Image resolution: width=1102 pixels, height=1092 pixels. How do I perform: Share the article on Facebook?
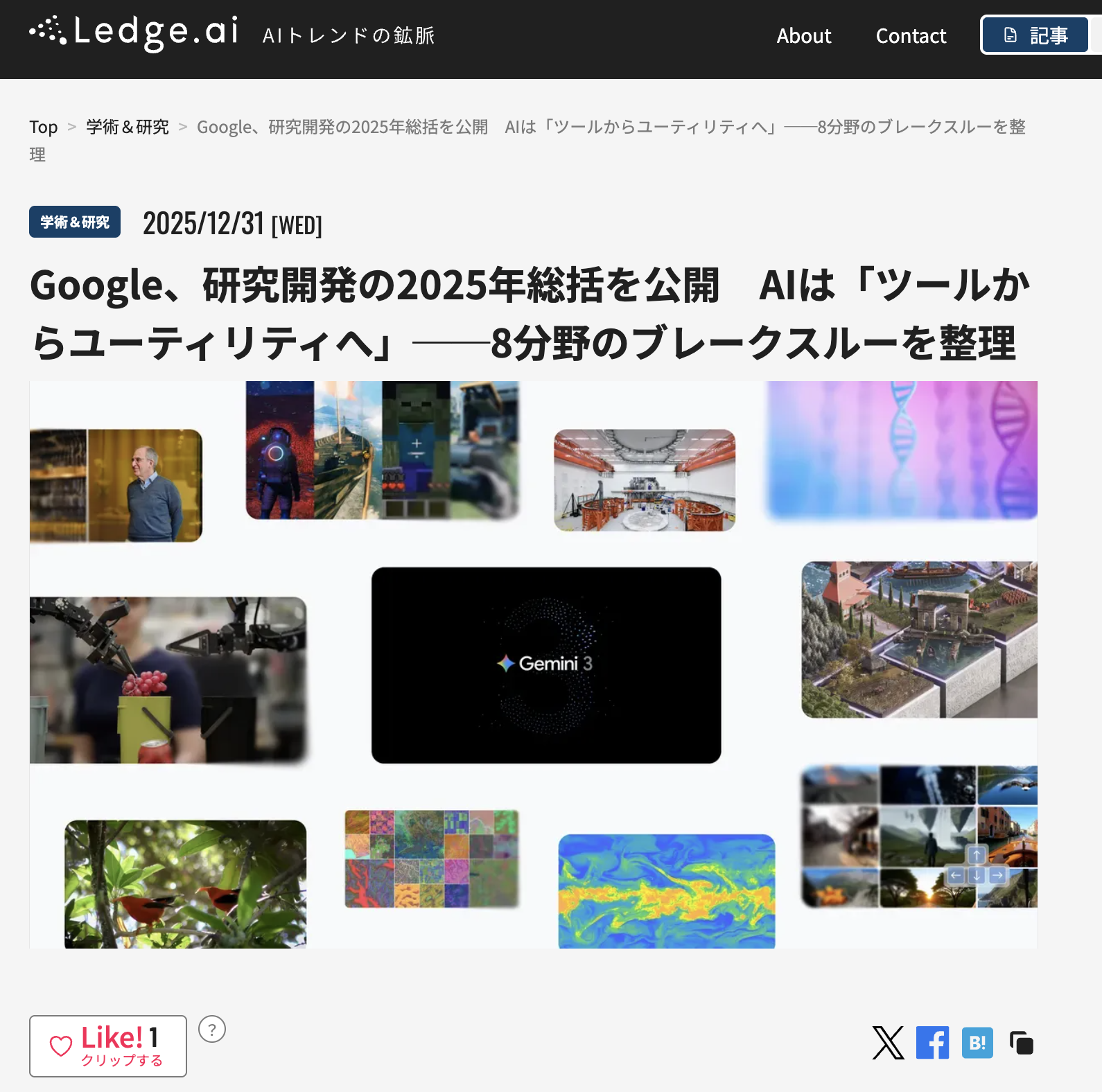932,1043
